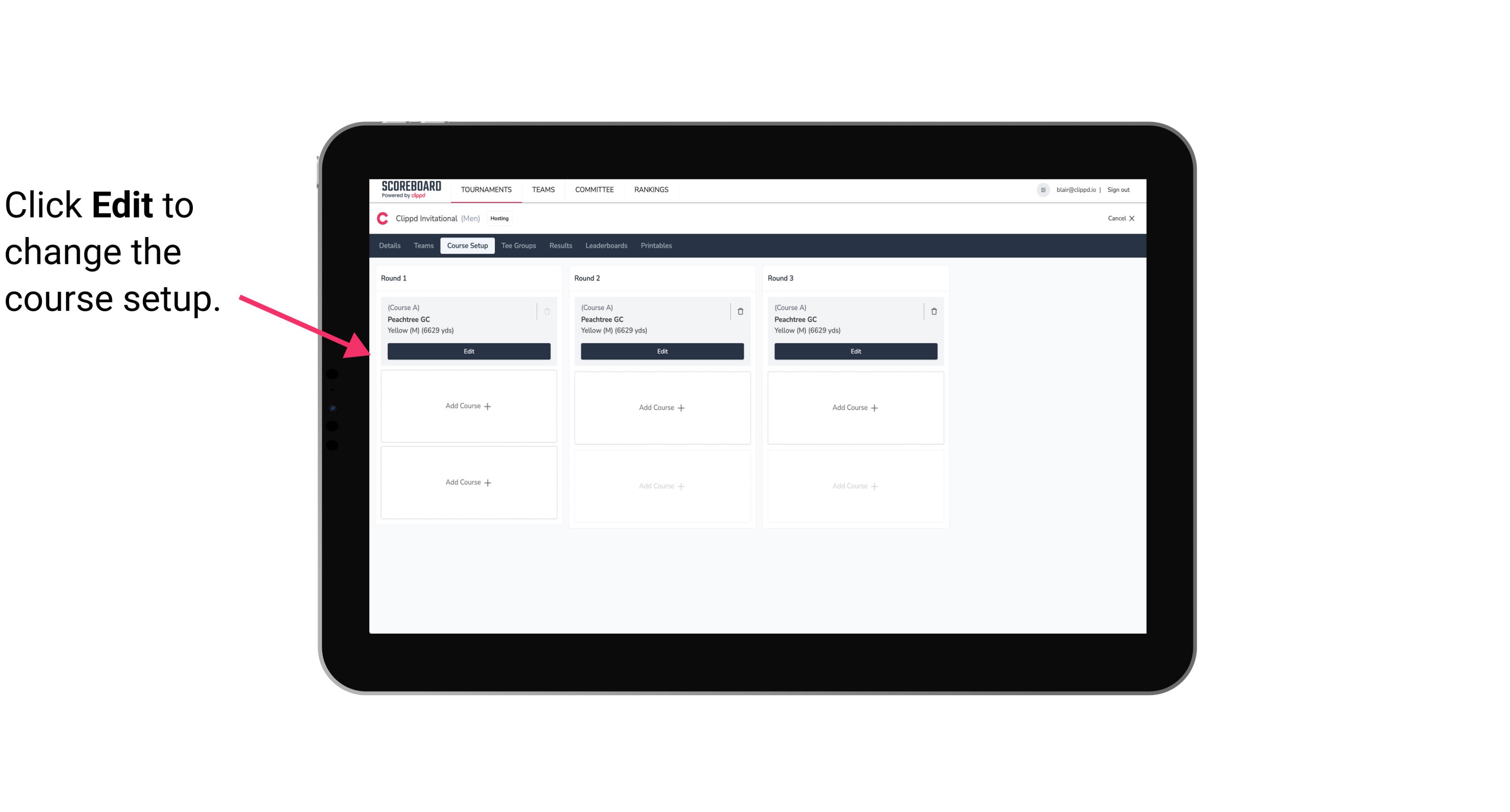The height and width of the screenshot is (812, 1510).
Task: Click delete icon for Round 2 course
Action: (740, 310)
